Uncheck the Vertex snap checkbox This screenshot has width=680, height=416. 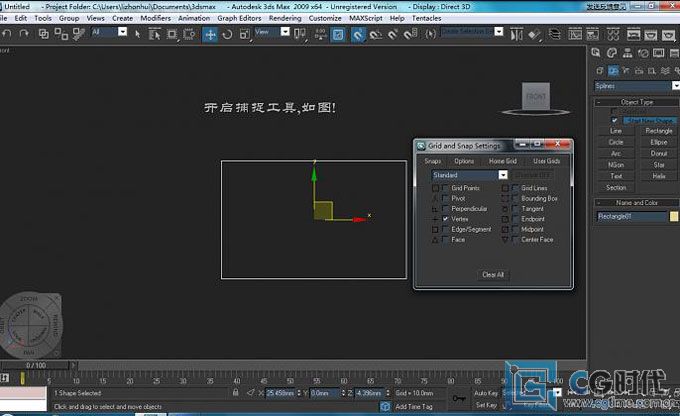(x=445, y=219)
